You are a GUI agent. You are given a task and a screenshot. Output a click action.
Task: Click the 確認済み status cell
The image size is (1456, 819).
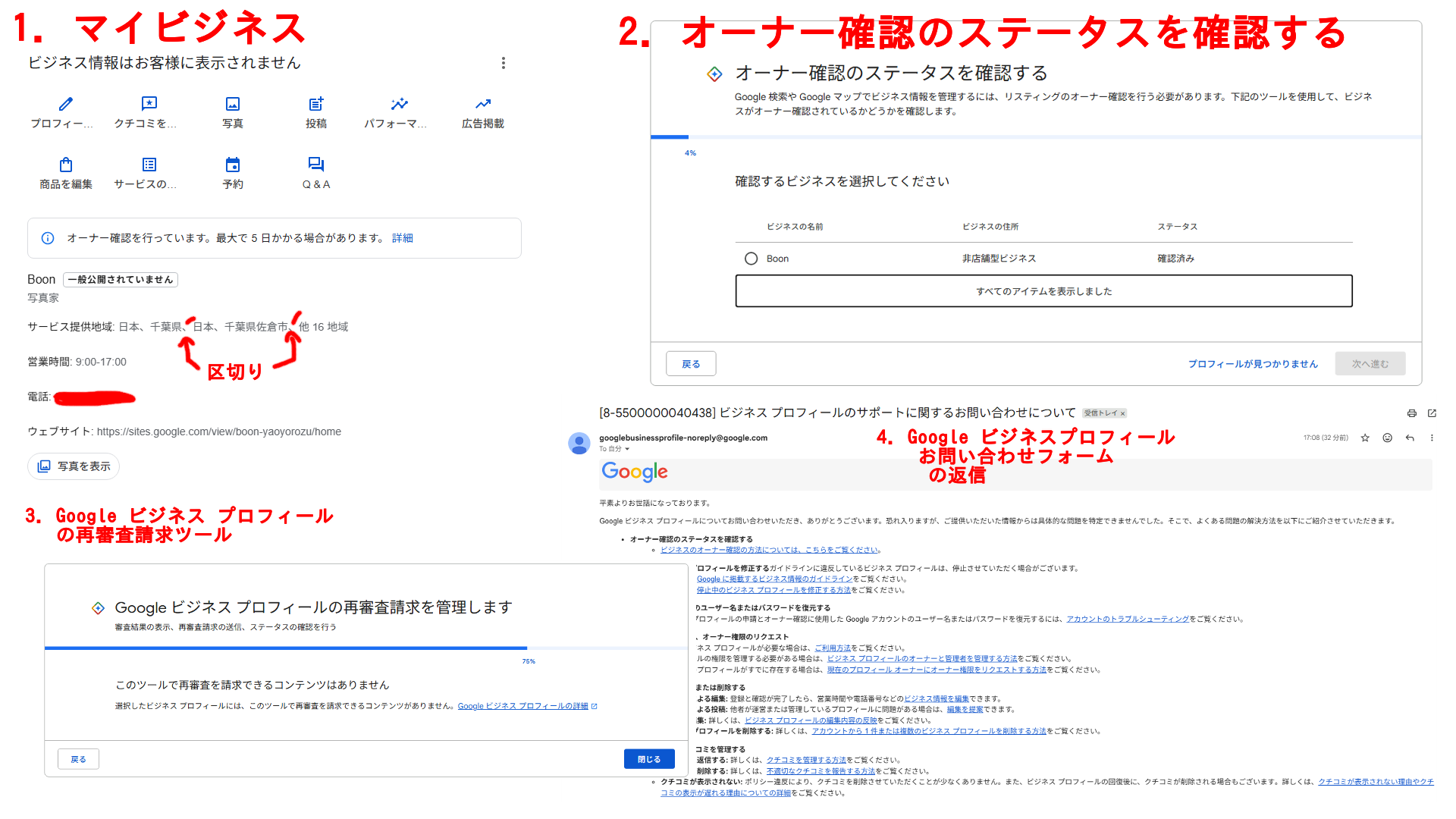click(x=1175, y=259)
